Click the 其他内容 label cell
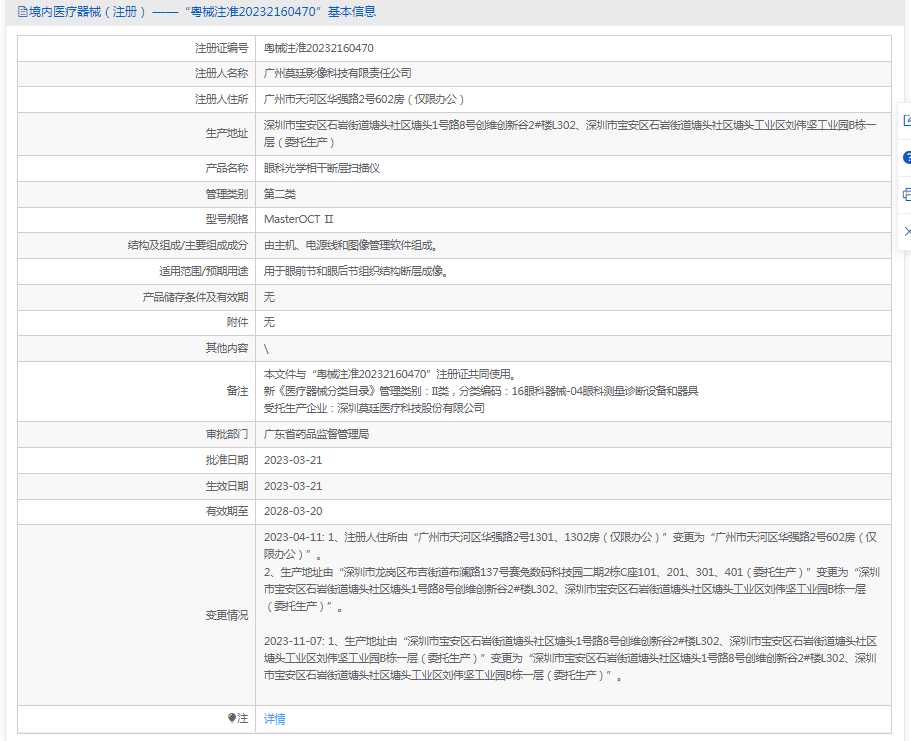 (137, 348)
